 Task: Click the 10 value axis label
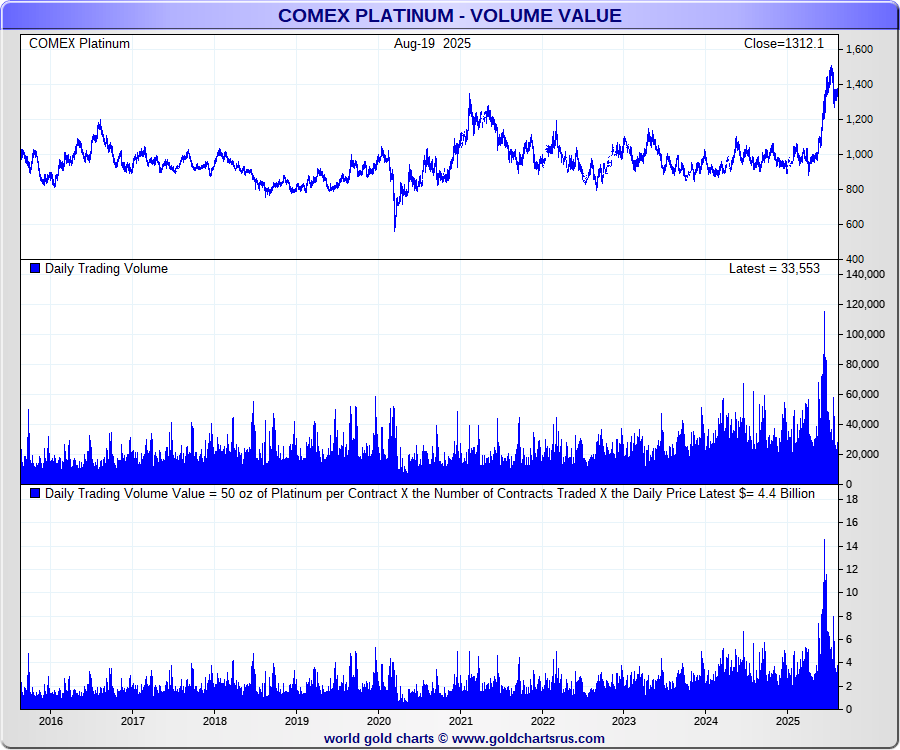click(x=852, y=592)
